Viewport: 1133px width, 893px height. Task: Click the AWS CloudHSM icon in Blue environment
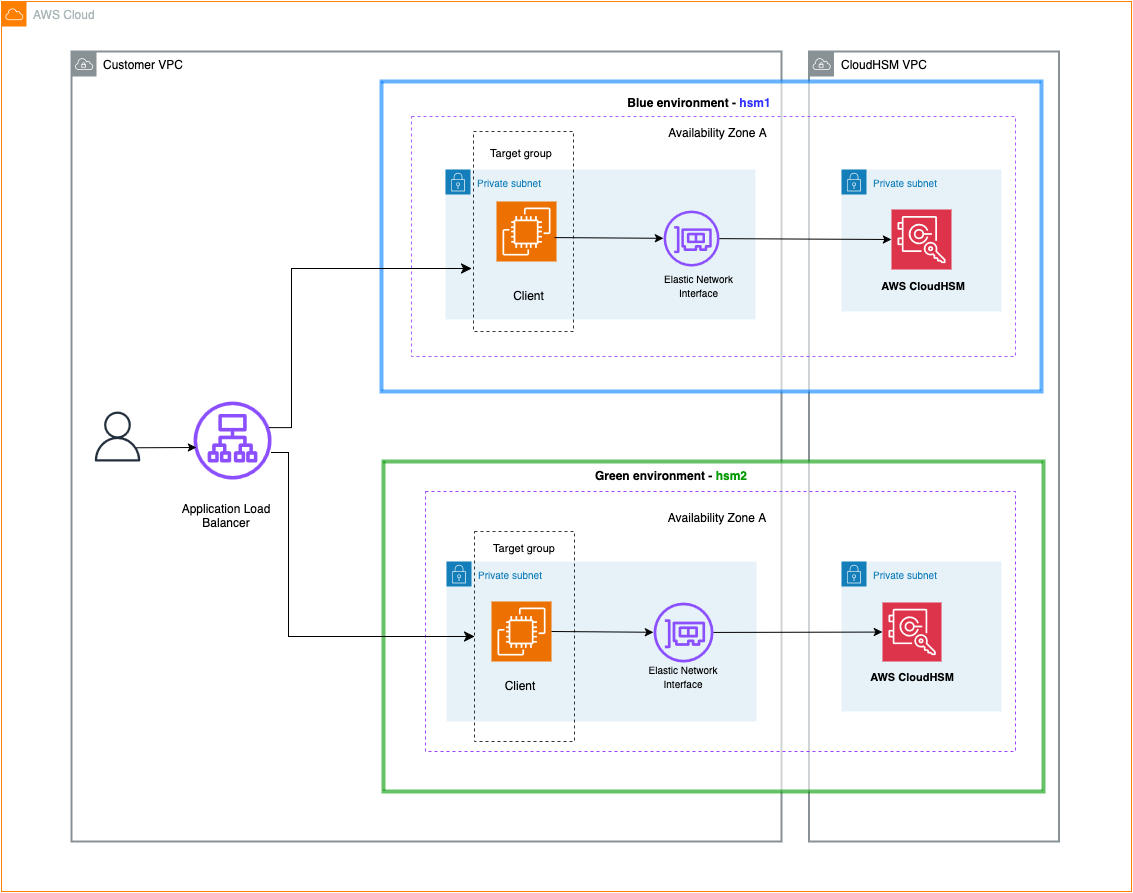coord(921,239)
